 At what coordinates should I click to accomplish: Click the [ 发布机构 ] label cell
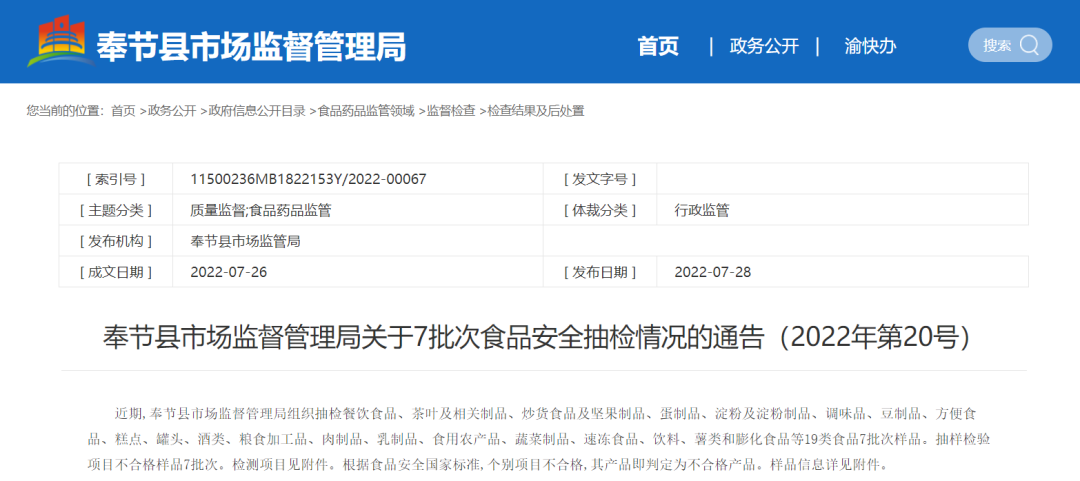(x=116, y=241)
